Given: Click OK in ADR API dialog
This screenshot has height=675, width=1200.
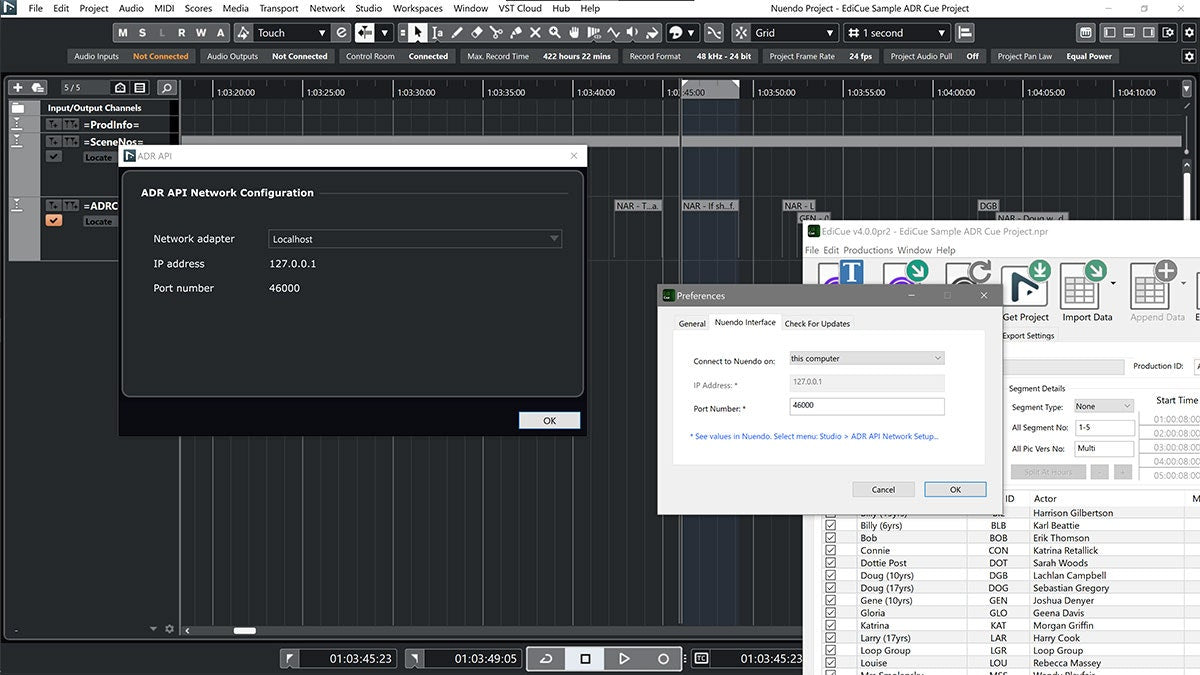Looking at the screenshot, I should tap(549, 420).
